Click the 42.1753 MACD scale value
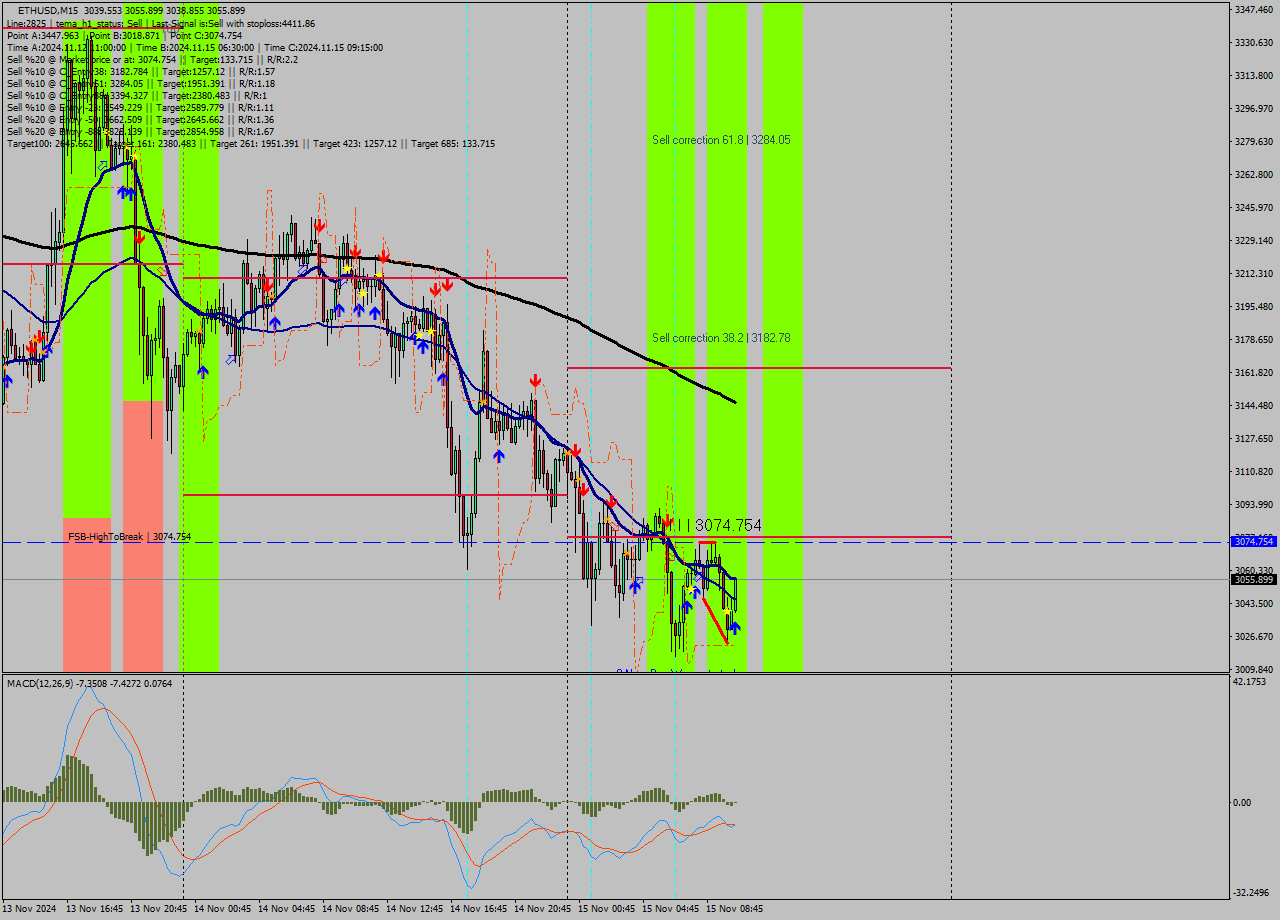The image size is (1280, 920). [x=1250, y=682]
